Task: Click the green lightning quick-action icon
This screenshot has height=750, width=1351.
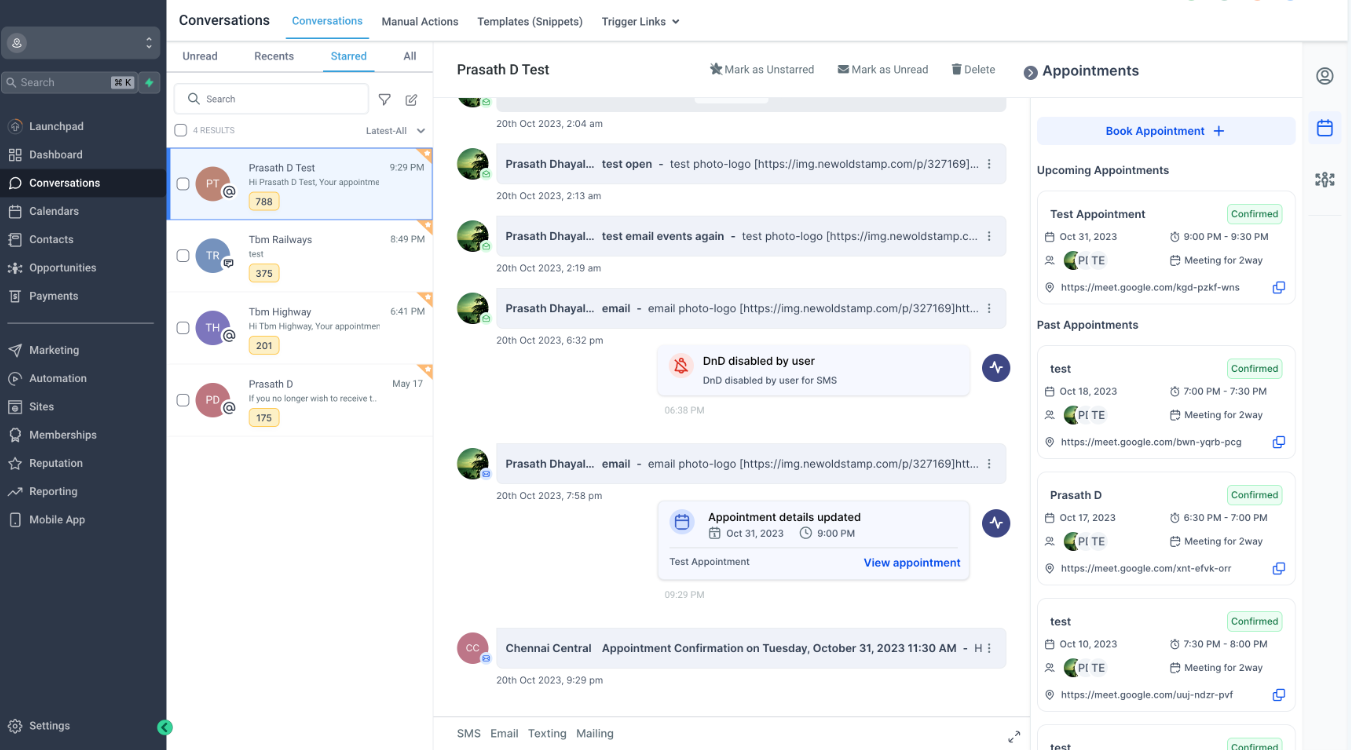Action: point(149,83)
